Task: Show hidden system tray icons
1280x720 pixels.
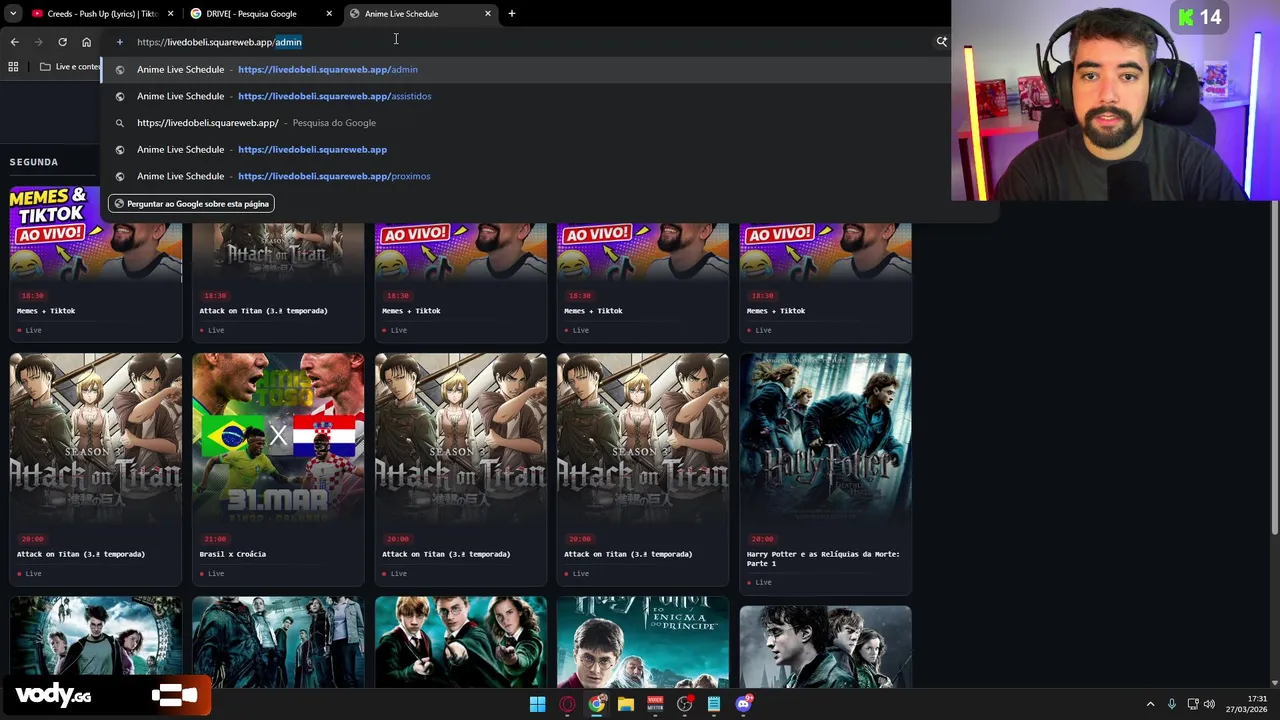Action: pos(1150,704)
